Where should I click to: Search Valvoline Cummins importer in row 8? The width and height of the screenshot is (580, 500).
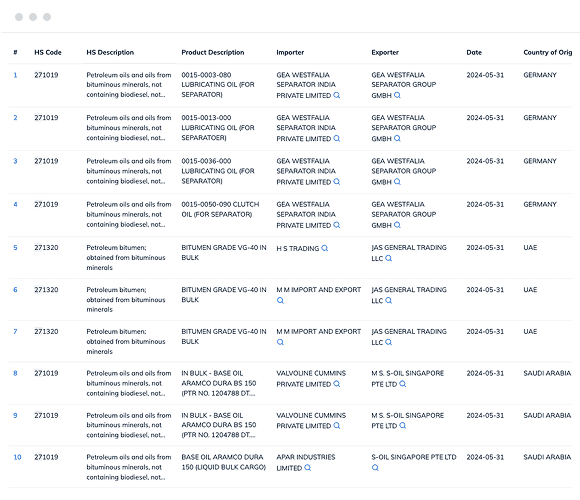tap(337, 384)
